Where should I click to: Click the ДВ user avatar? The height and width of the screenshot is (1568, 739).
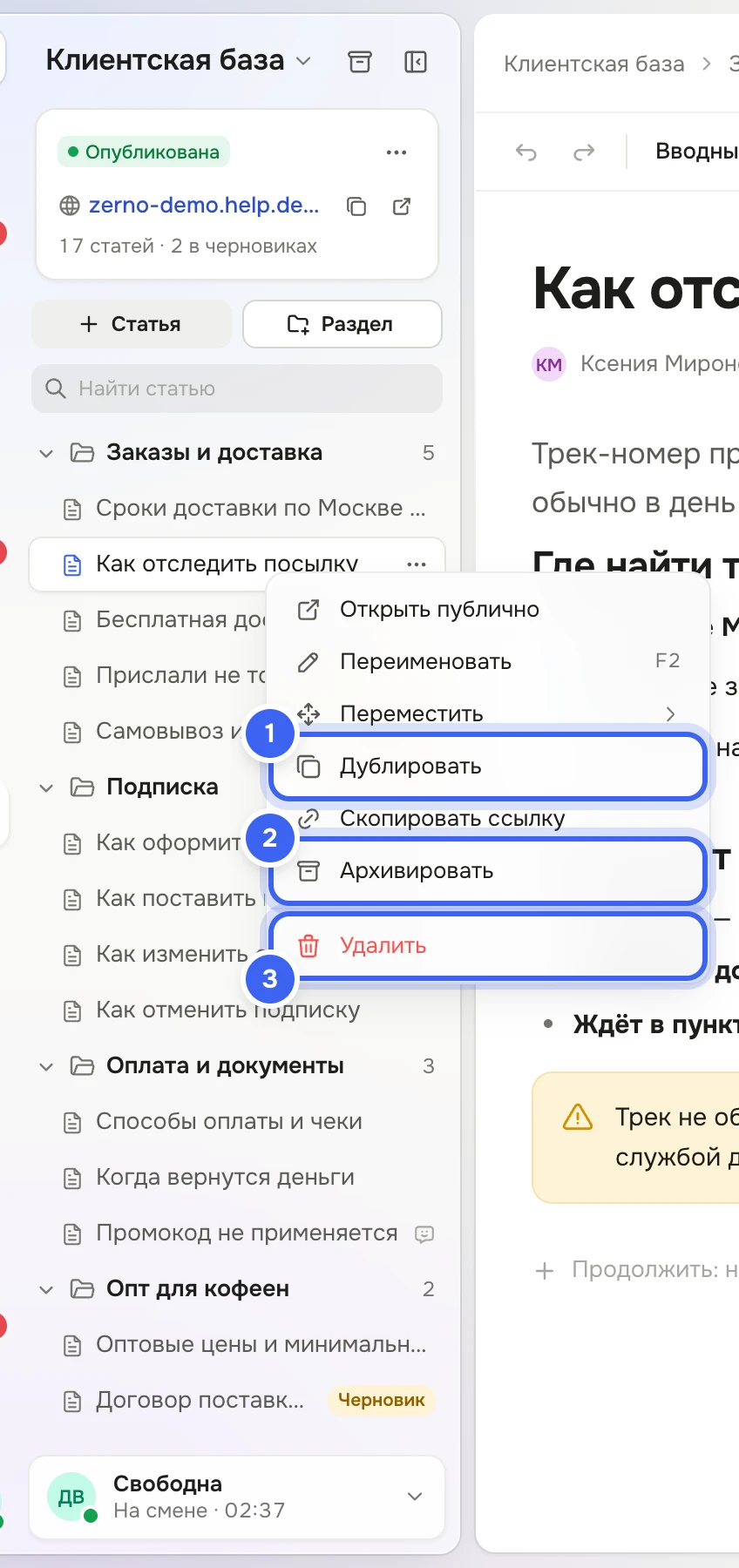[71, 1497]
